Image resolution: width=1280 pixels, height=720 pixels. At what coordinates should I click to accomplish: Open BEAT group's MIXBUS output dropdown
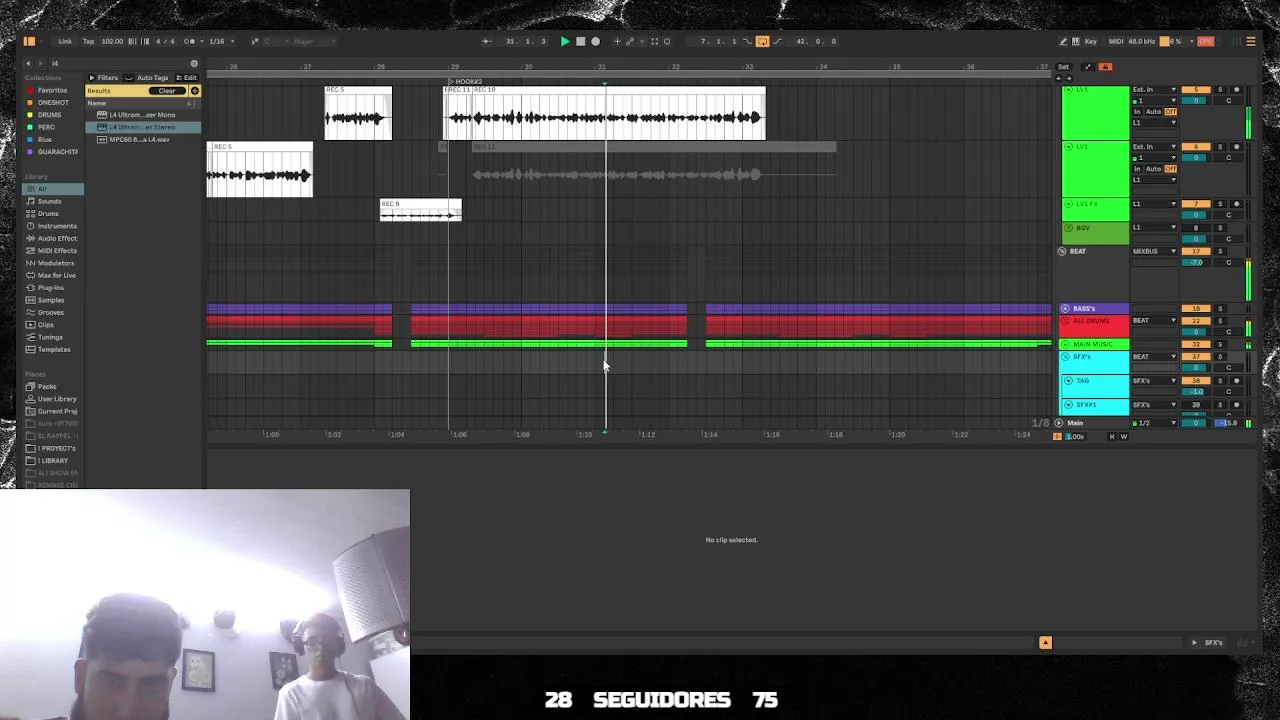click(x=1155, y=251)
